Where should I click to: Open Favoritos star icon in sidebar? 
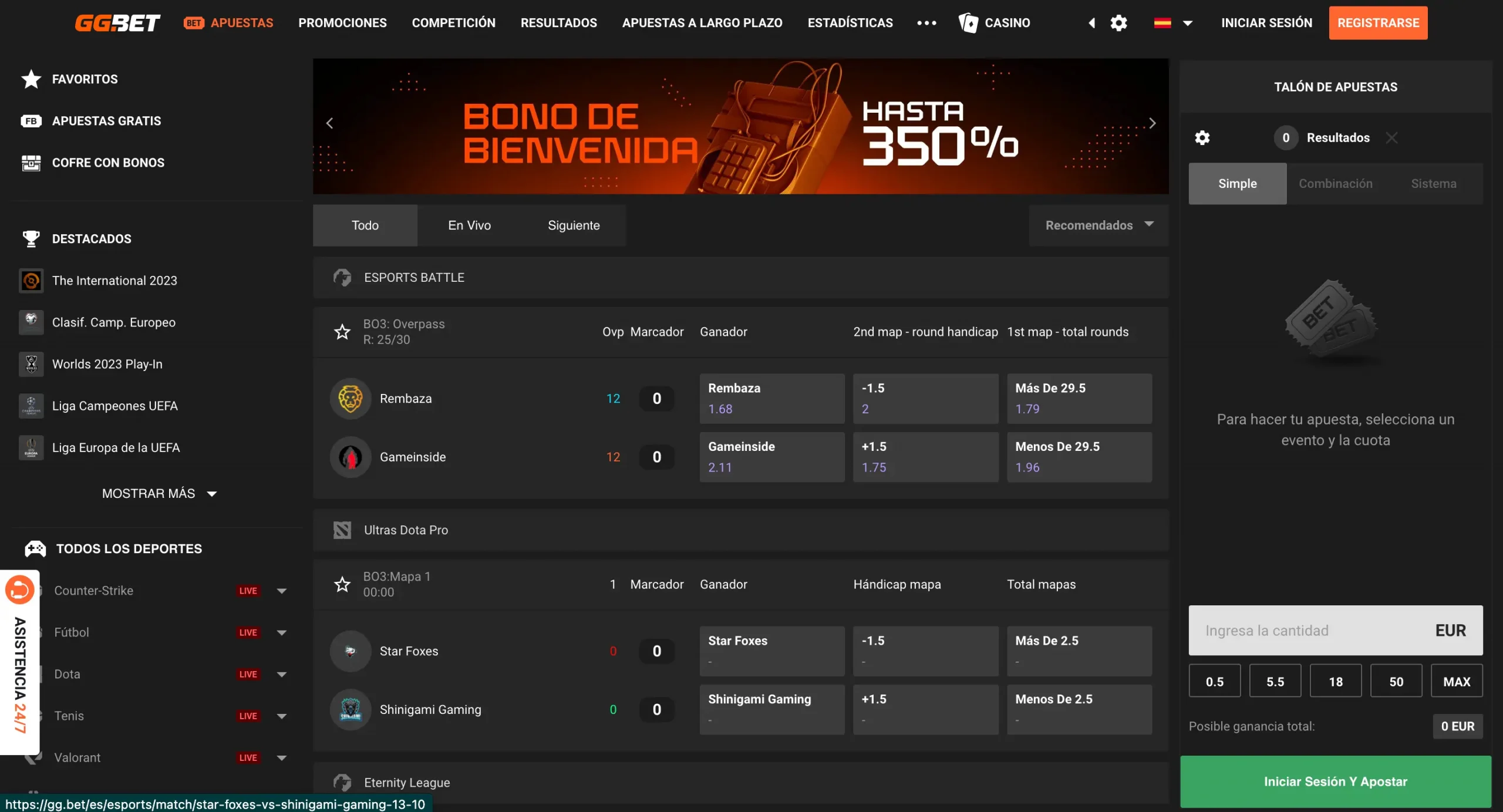tap(31, 79)
